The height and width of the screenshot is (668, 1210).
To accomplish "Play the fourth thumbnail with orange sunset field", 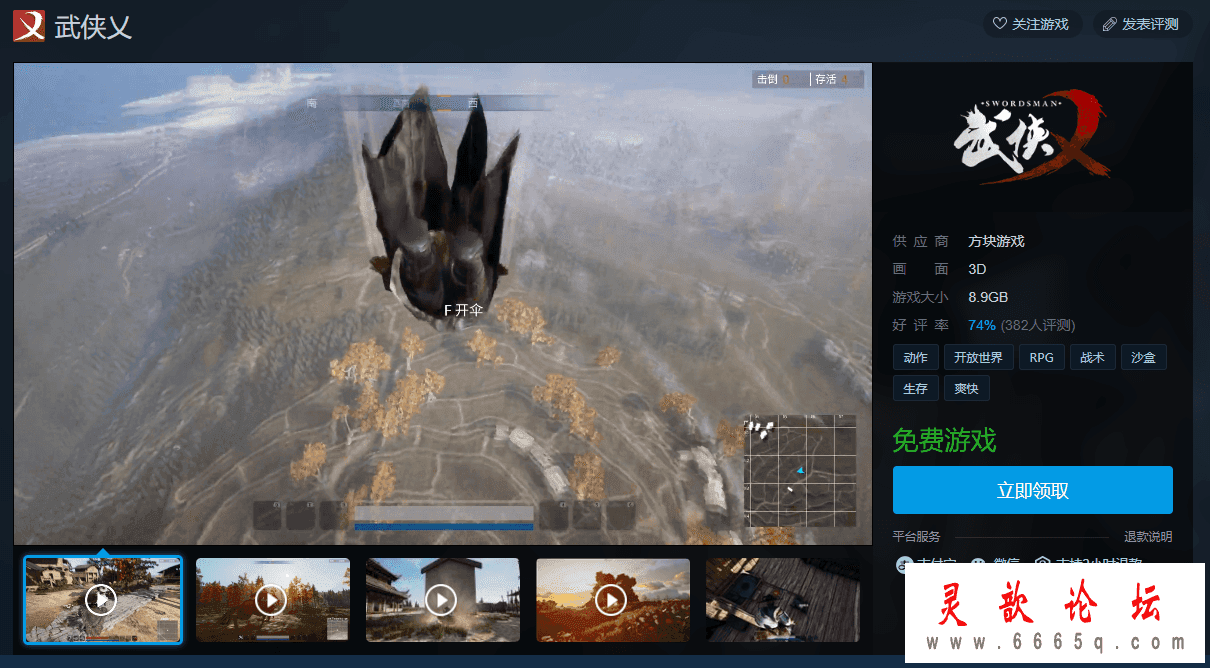I will point(613,600).
